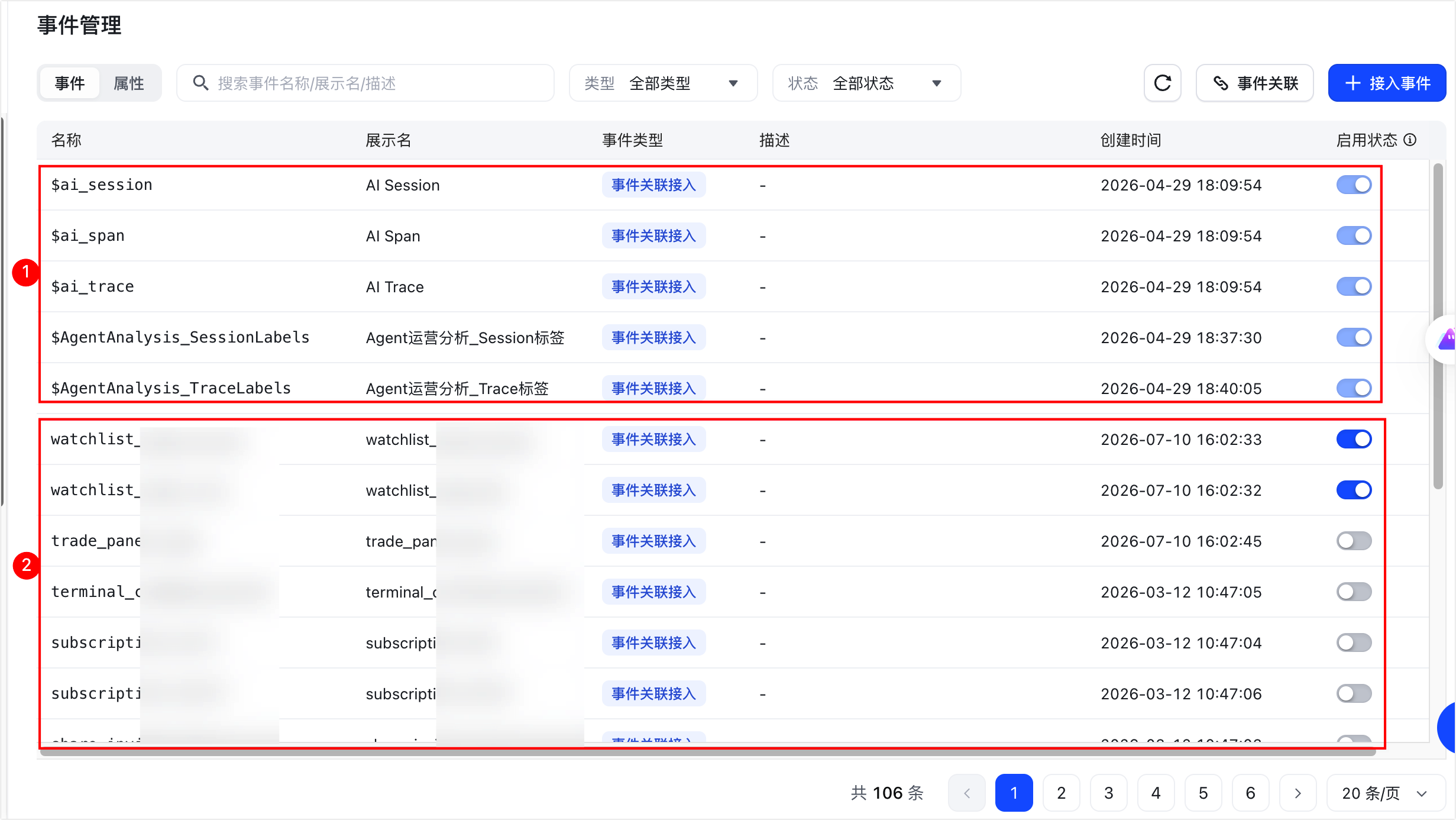Click the purple assistant icon at right edge

click(1447, 340)
